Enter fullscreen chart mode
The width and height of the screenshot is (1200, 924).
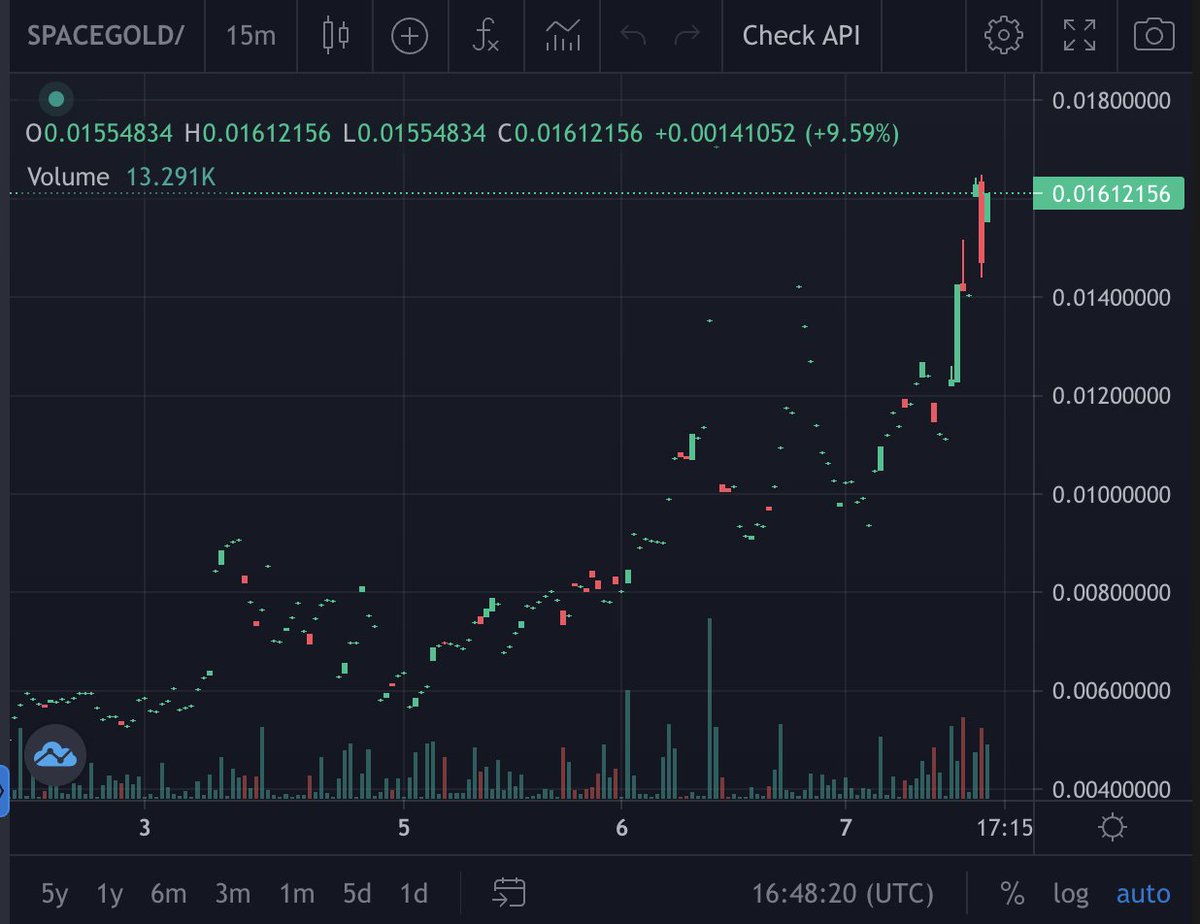click(1079, 36)
